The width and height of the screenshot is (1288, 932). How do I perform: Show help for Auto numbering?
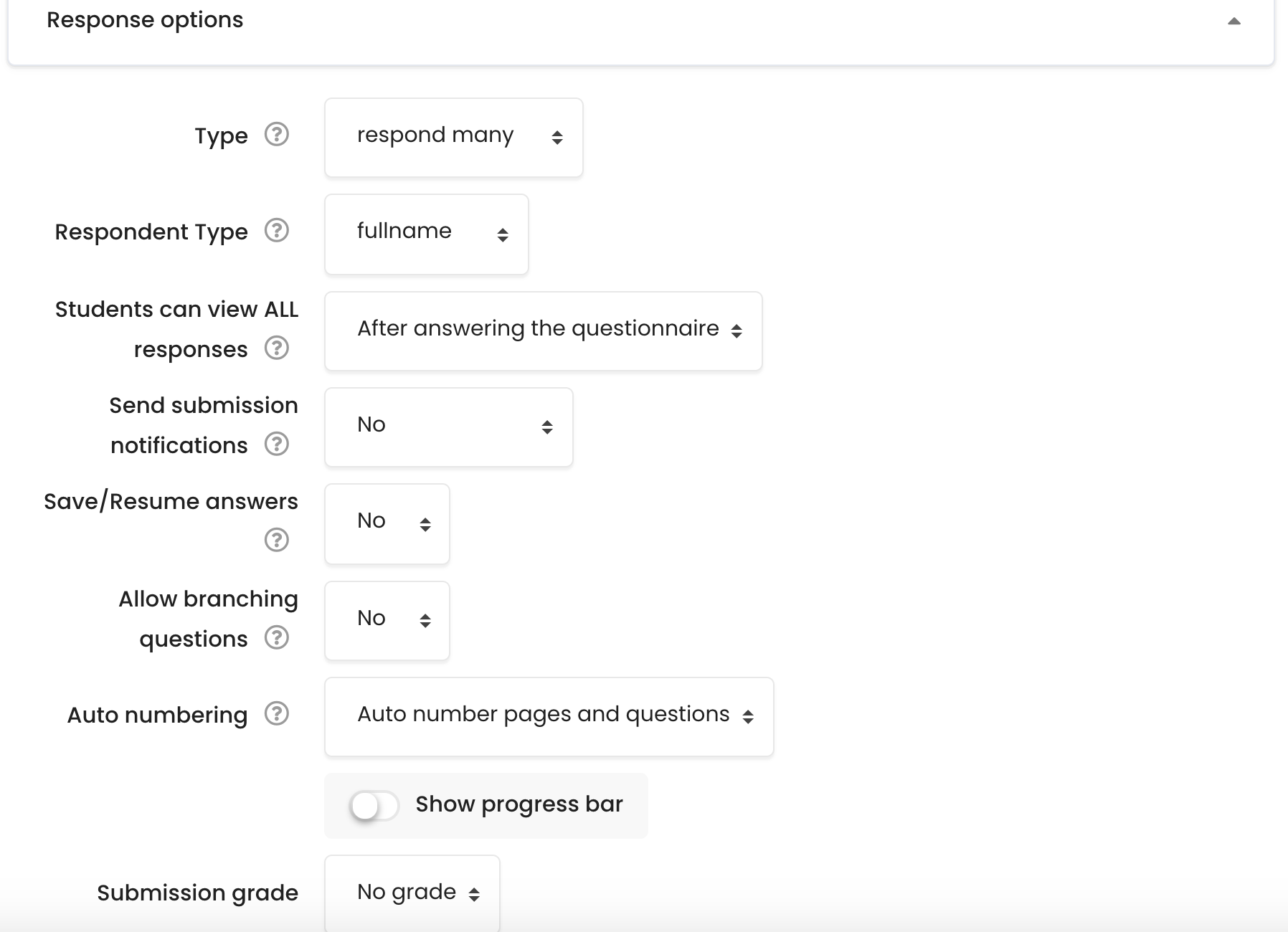[x=276, y=713]
